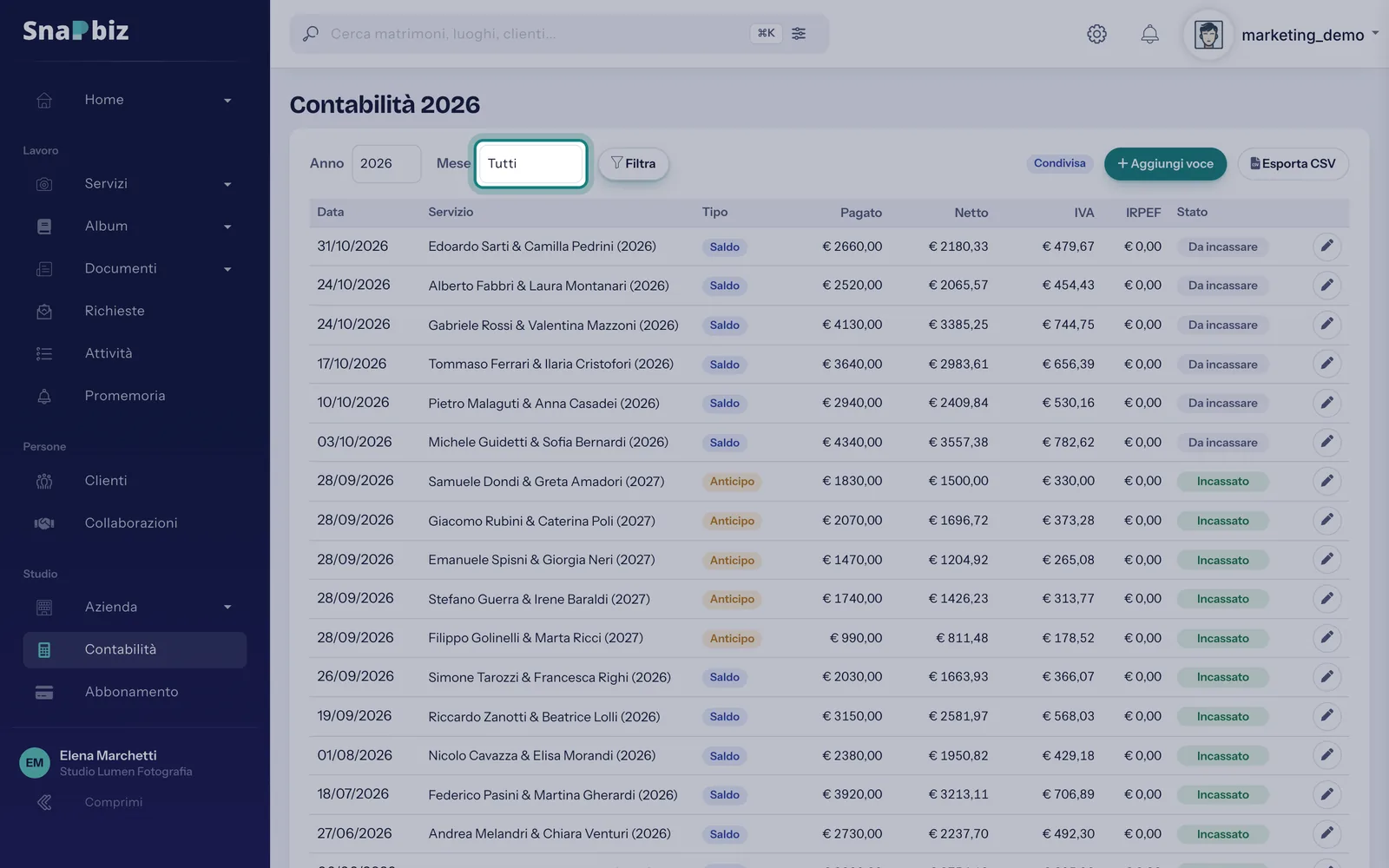
Task: Open the Mese dropdown showing Tutti
Action: click(x=530, y=163)
